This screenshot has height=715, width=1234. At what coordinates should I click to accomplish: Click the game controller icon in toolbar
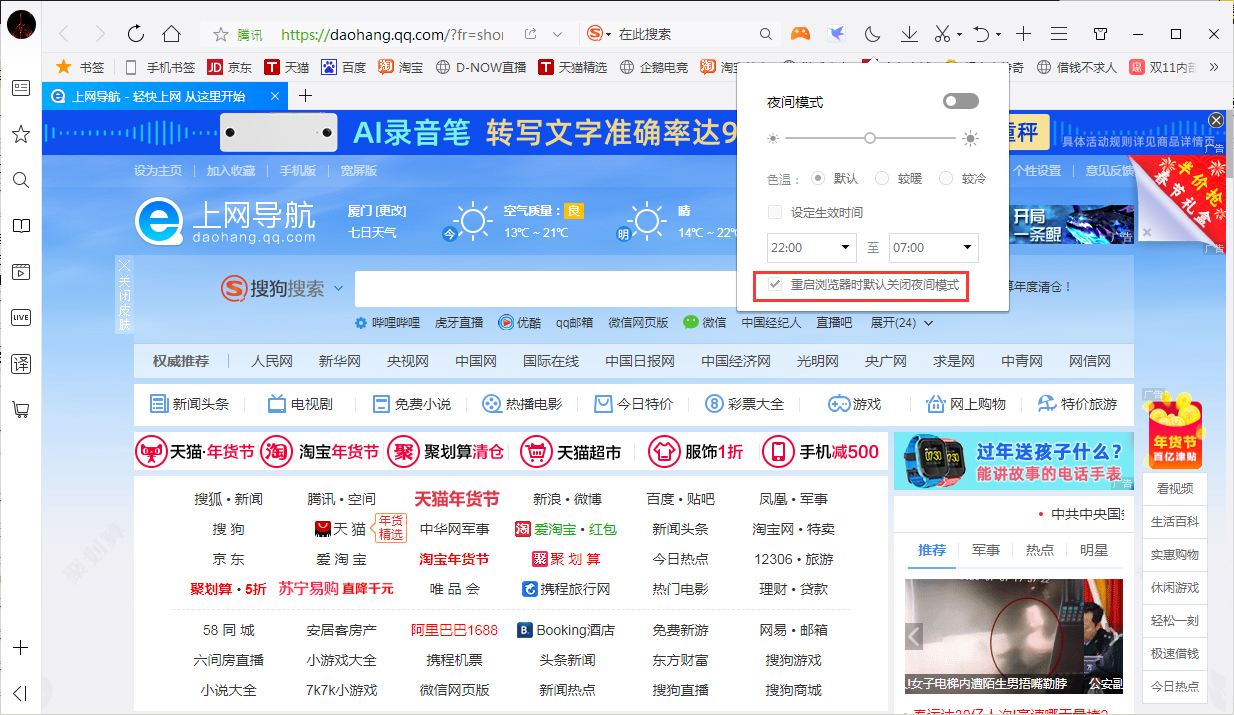tap(800, 33)
